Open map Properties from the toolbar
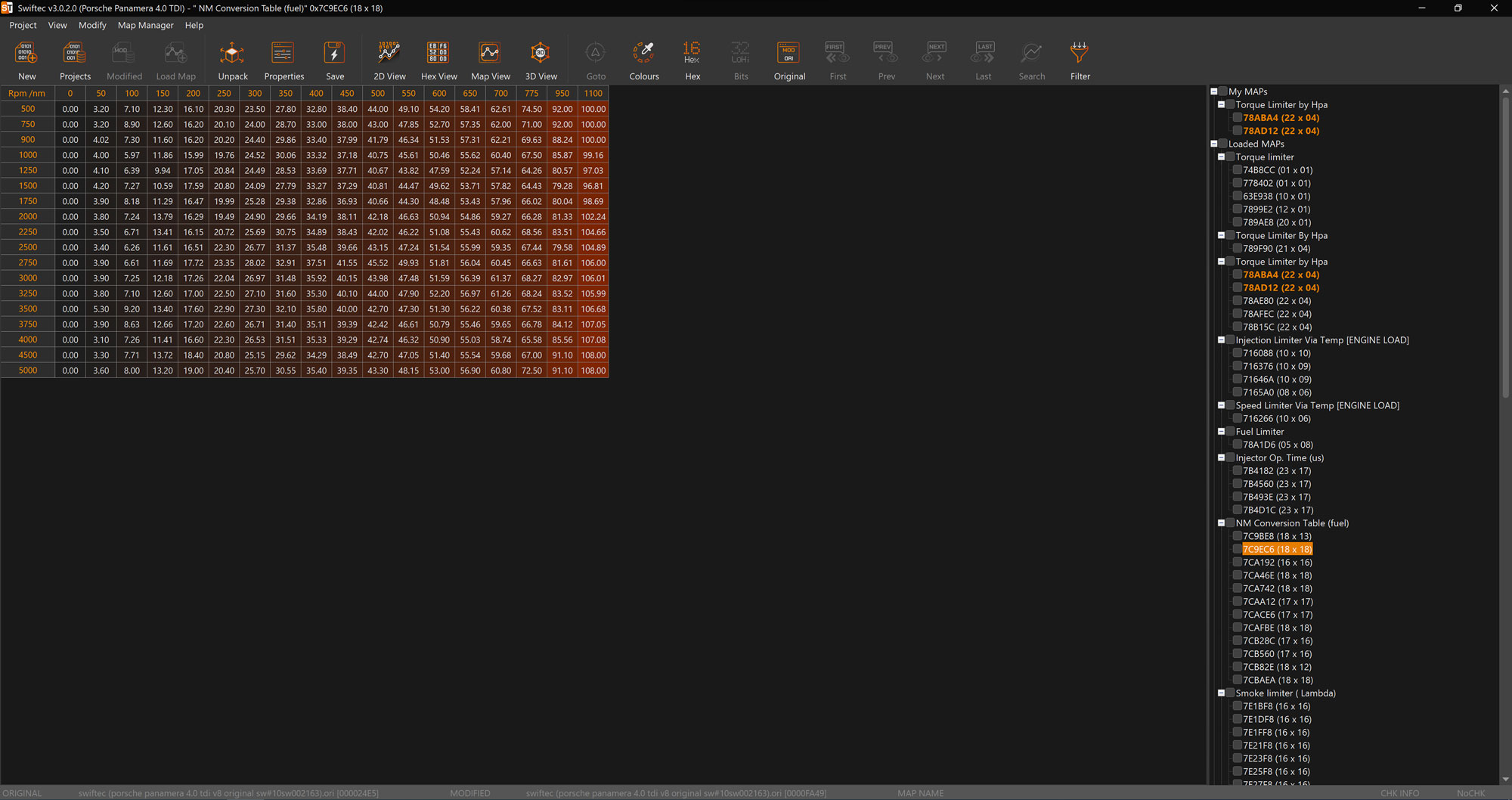 click(x=283, y=54)
